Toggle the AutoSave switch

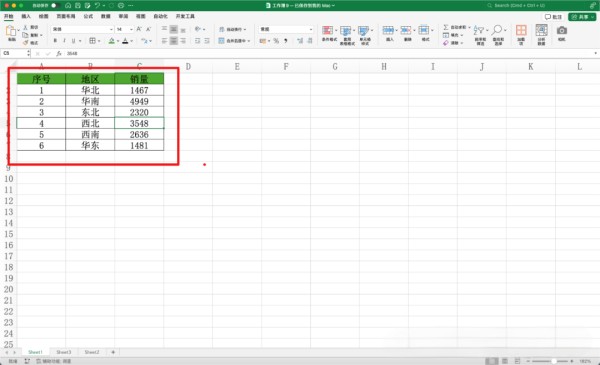(55, 5)
